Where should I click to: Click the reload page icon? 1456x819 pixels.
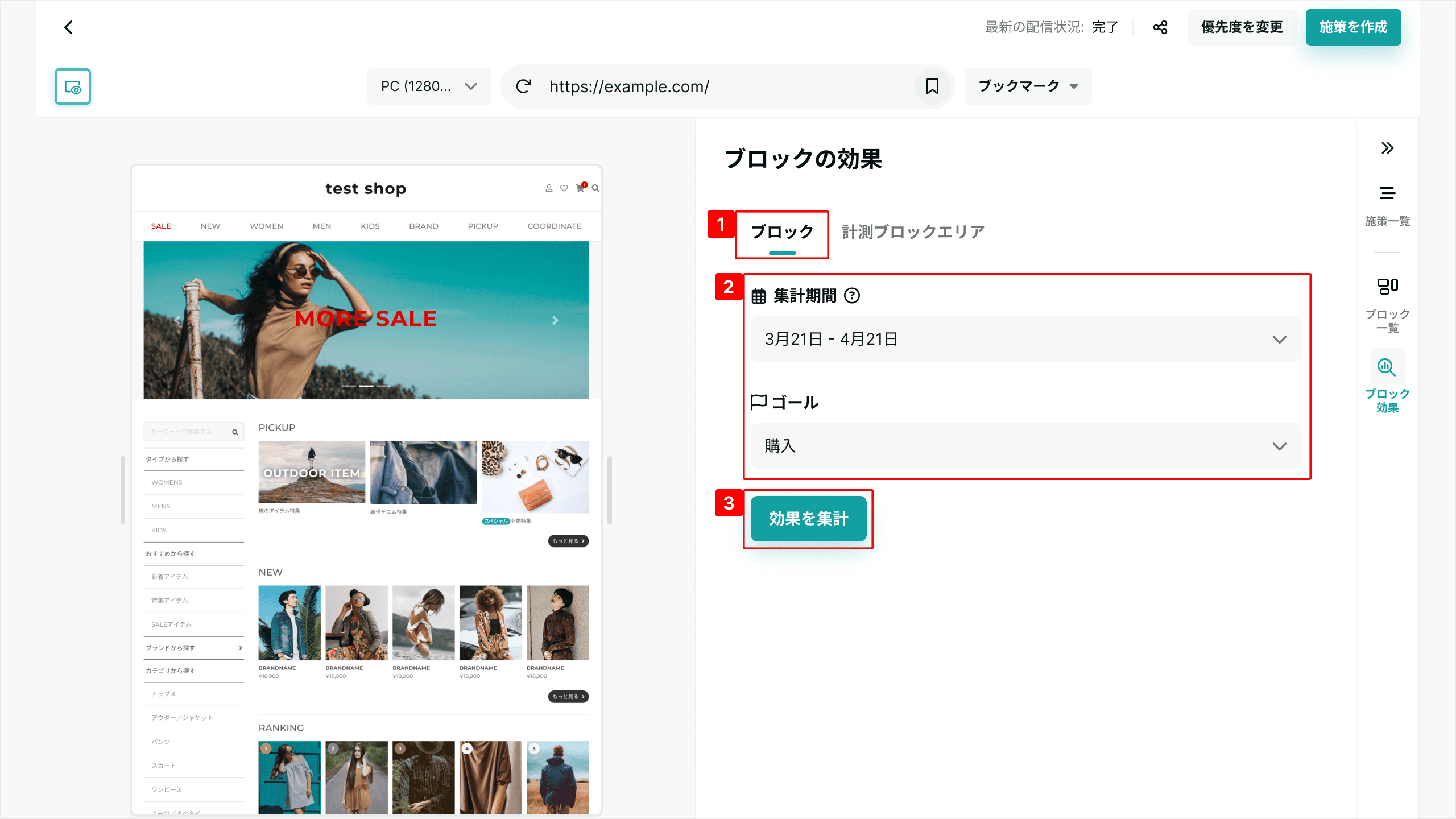523,86
